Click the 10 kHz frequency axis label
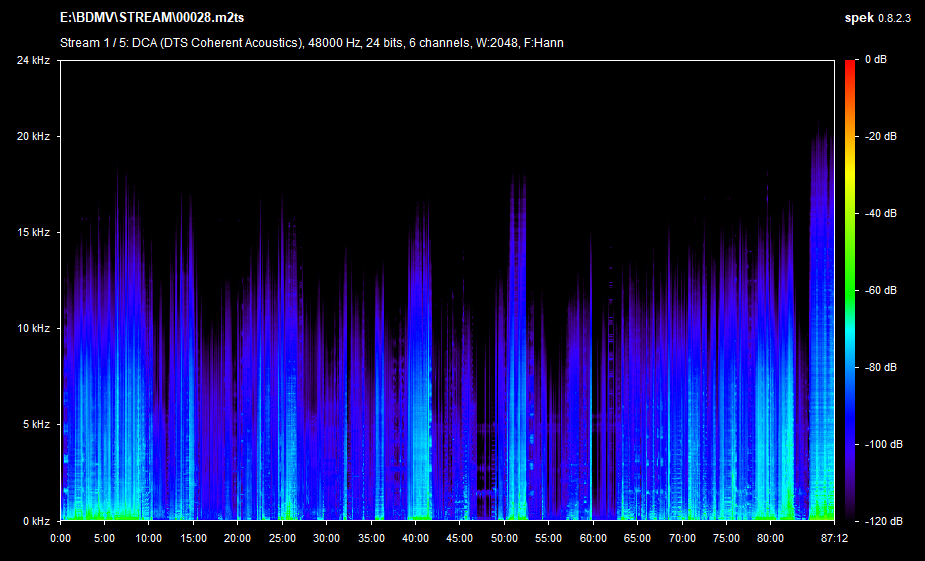 34,329
